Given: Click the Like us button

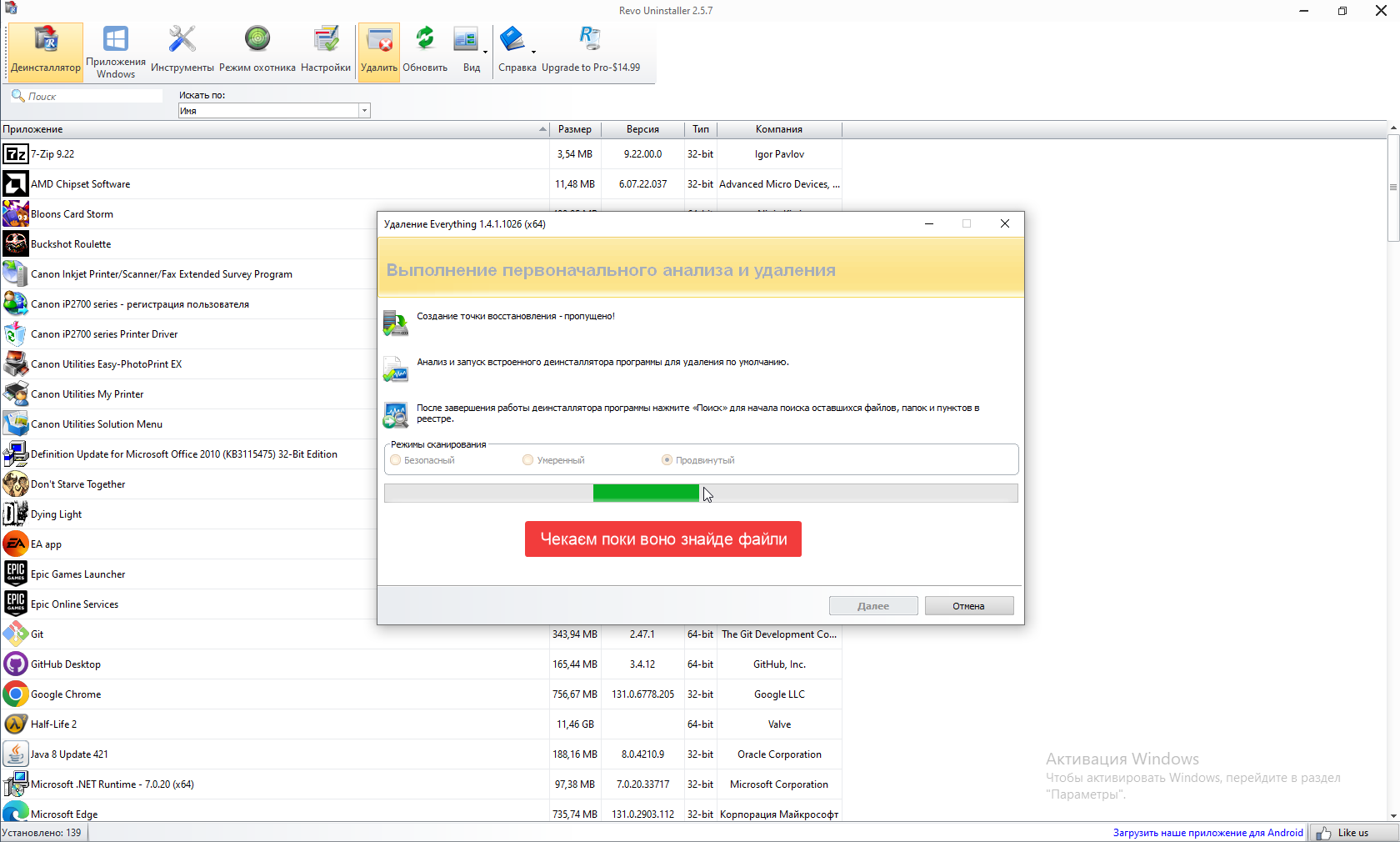Looking at the screenshot, I should pos(1353,833).
